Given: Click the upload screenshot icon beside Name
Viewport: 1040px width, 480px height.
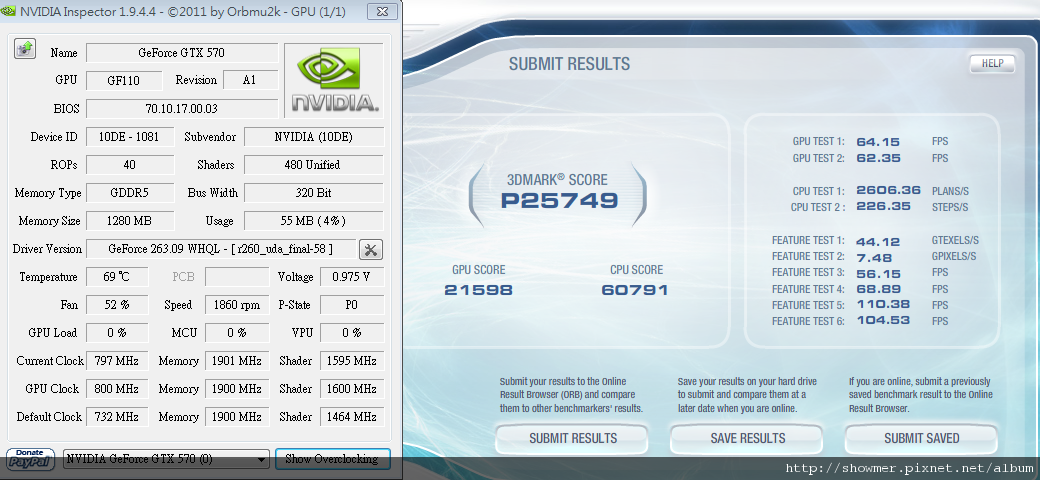Looking at the screenshot, I should [x=25, y=48].
